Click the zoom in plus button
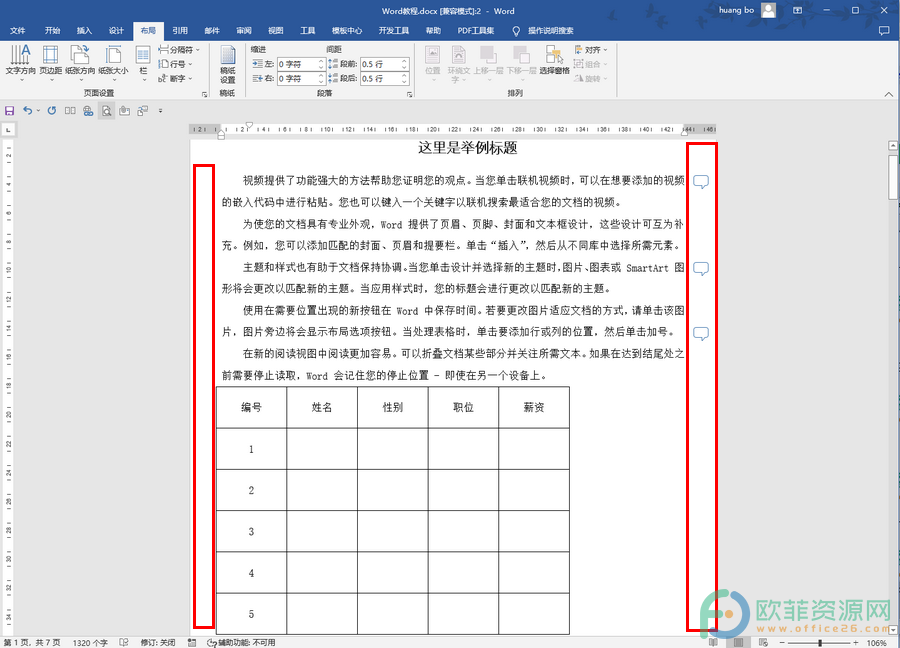Screen dimensions: 900x648 [856, 643]
